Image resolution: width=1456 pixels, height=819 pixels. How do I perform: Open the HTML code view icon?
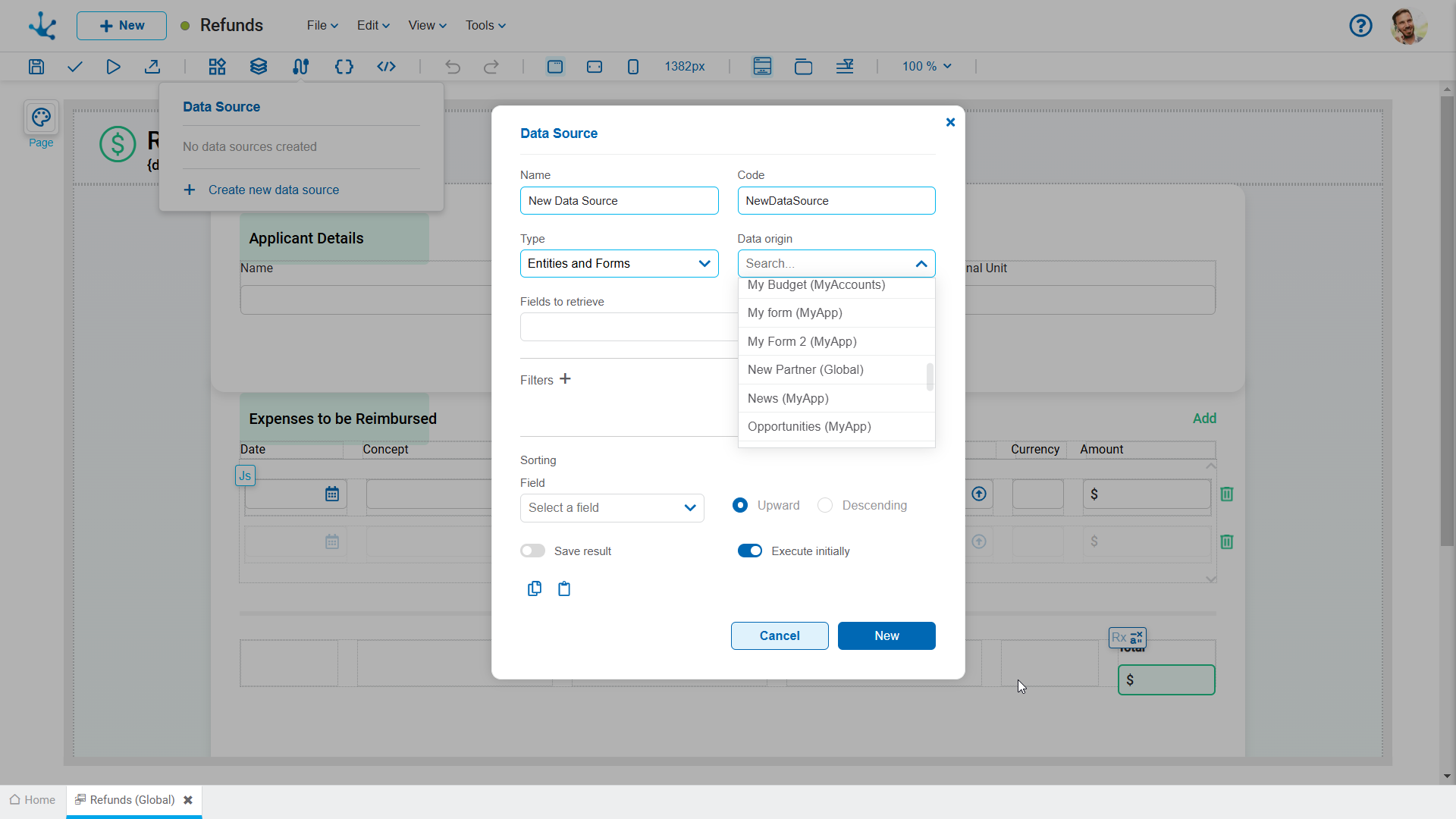386,67
